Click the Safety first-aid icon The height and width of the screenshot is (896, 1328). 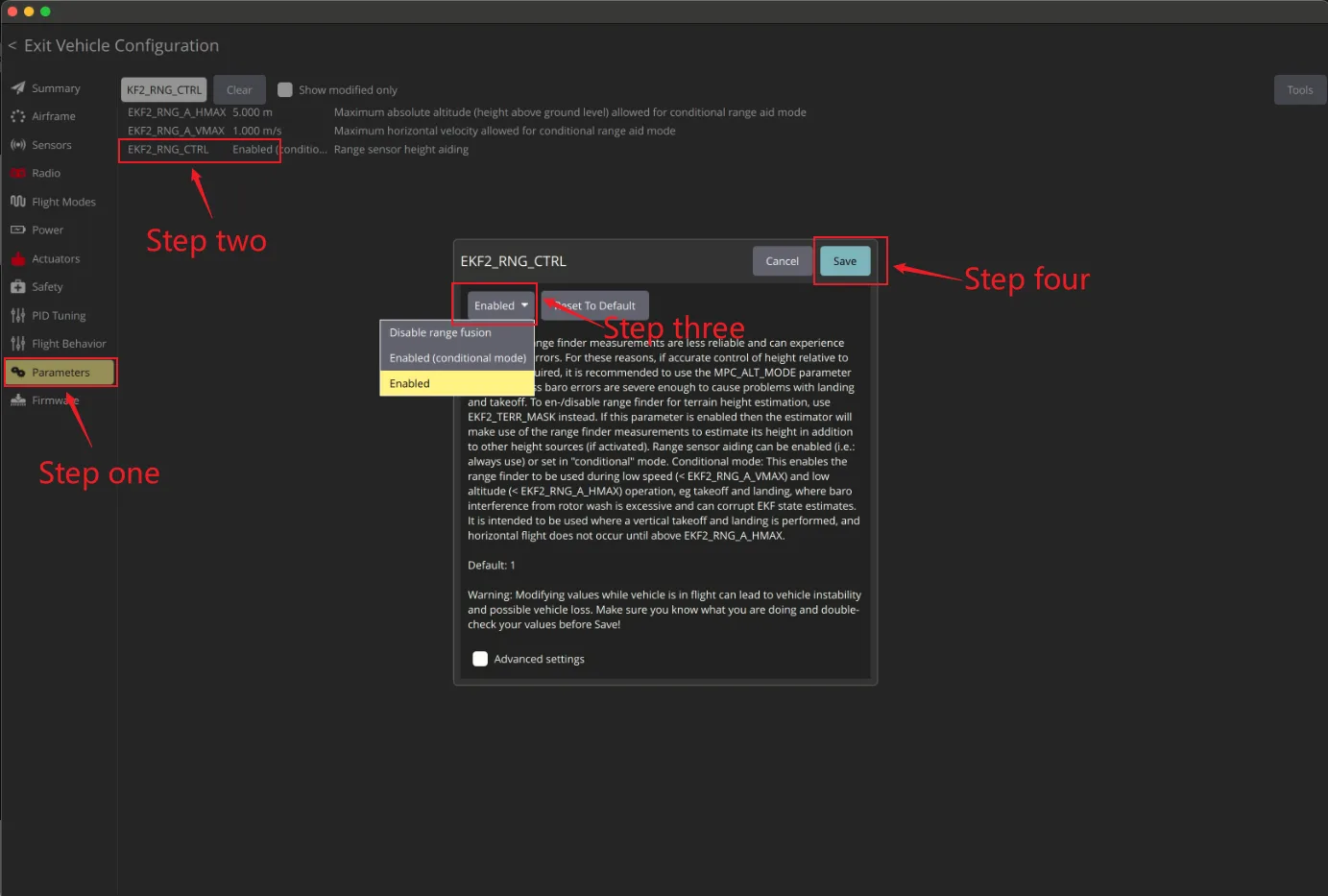coord(18,287)
